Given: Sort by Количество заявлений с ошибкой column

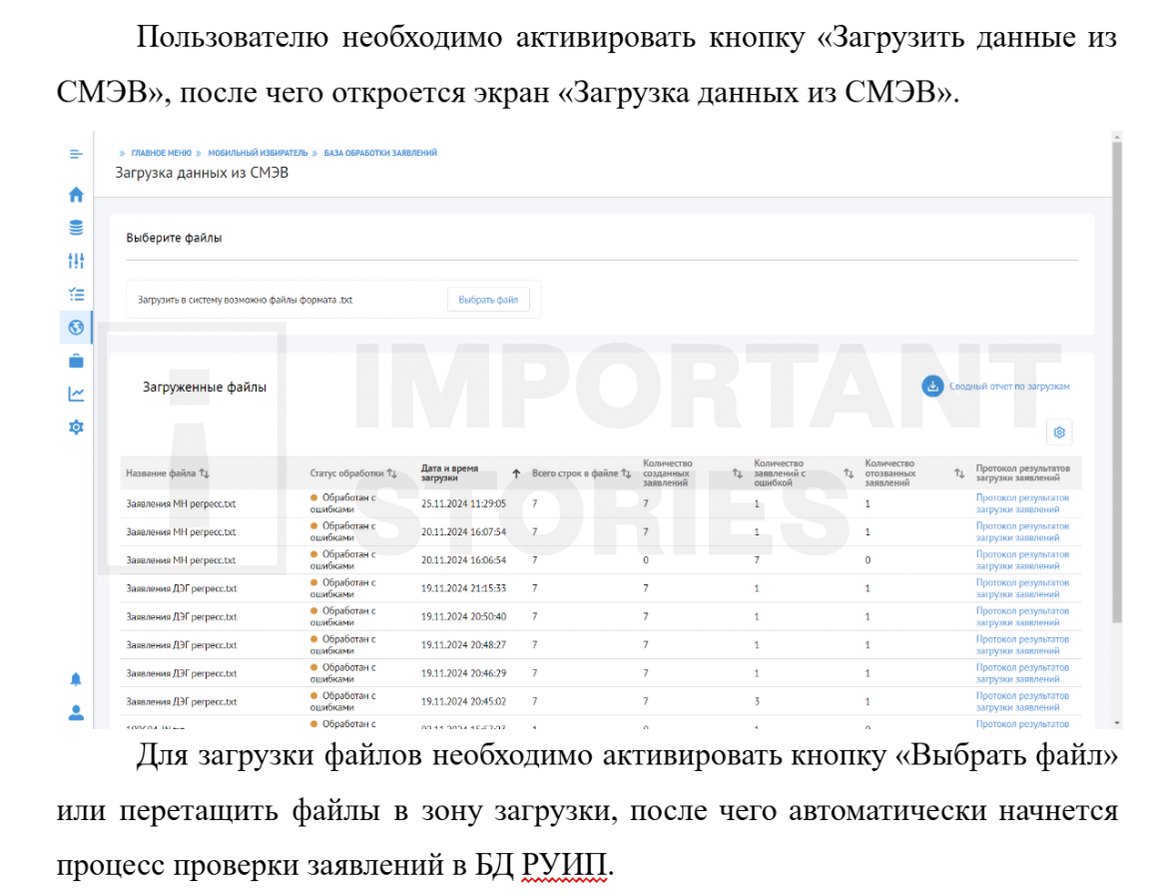Looking at the screenshot, I should tap(848, 473).
